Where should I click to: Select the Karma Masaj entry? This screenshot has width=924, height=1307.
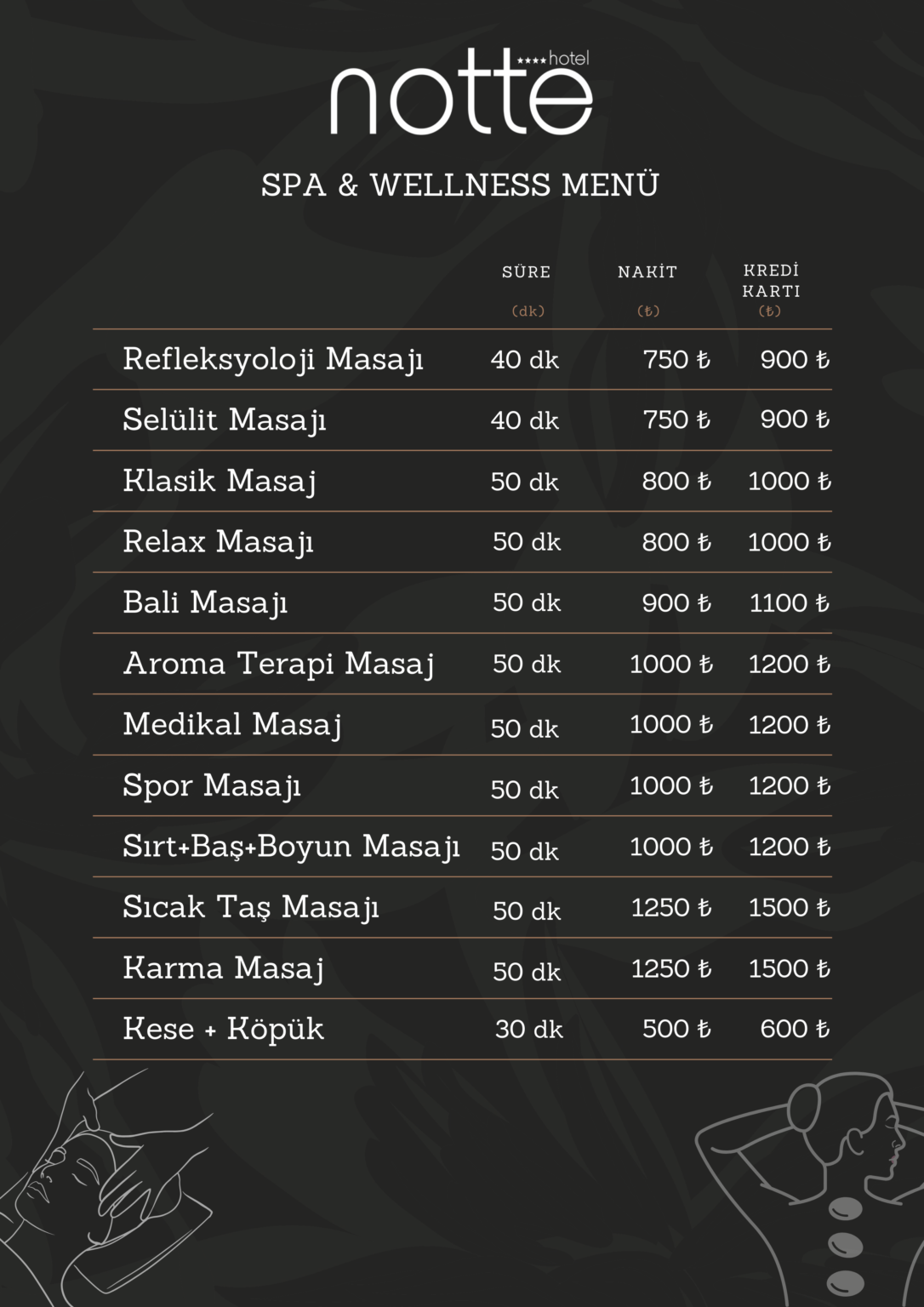(x=224, y=968)
